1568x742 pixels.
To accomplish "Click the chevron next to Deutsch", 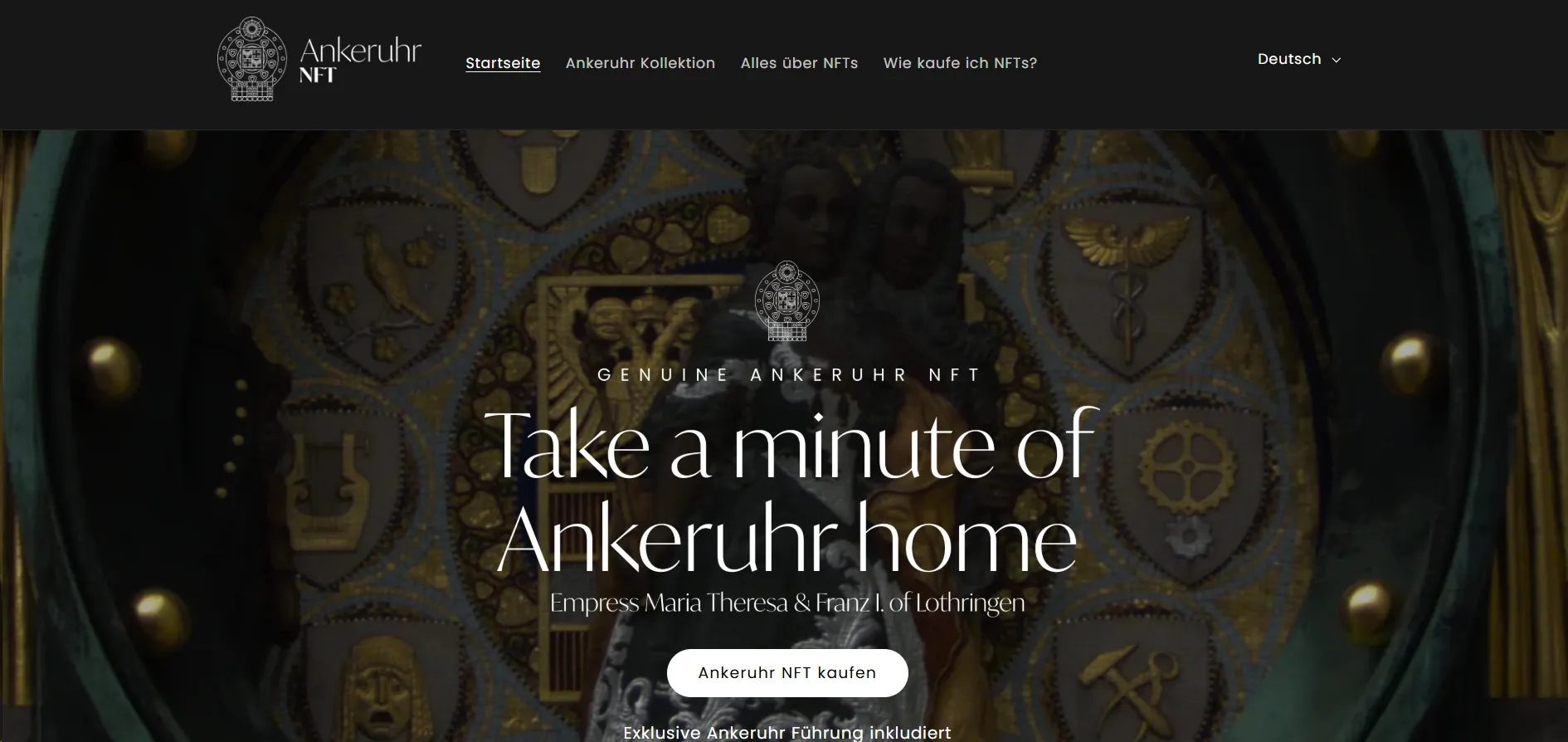I will [1336, 60].
